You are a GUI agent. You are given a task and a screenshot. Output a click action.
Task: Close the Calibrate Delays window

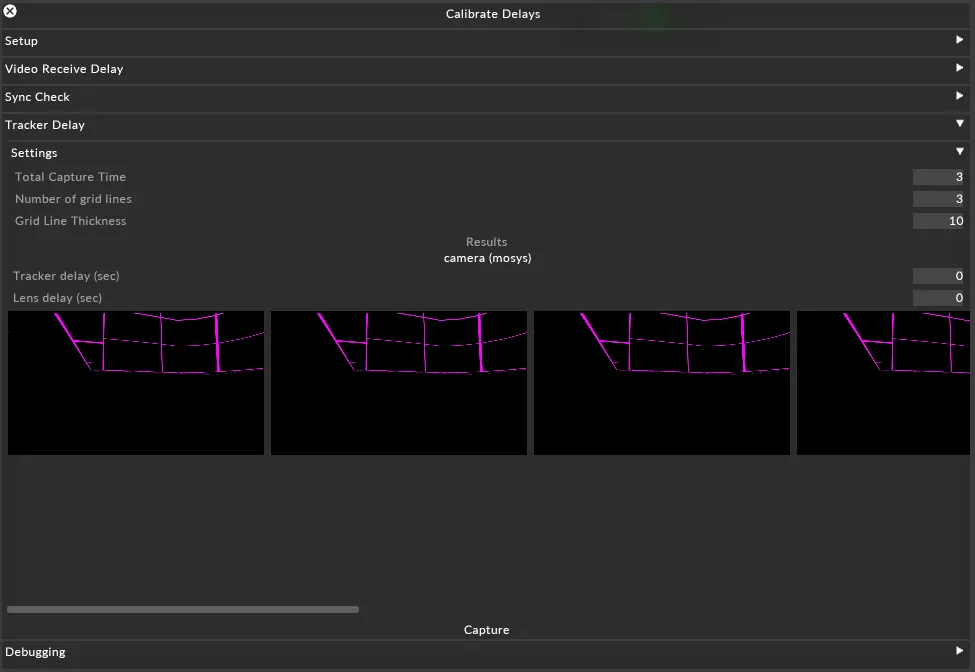12,11
